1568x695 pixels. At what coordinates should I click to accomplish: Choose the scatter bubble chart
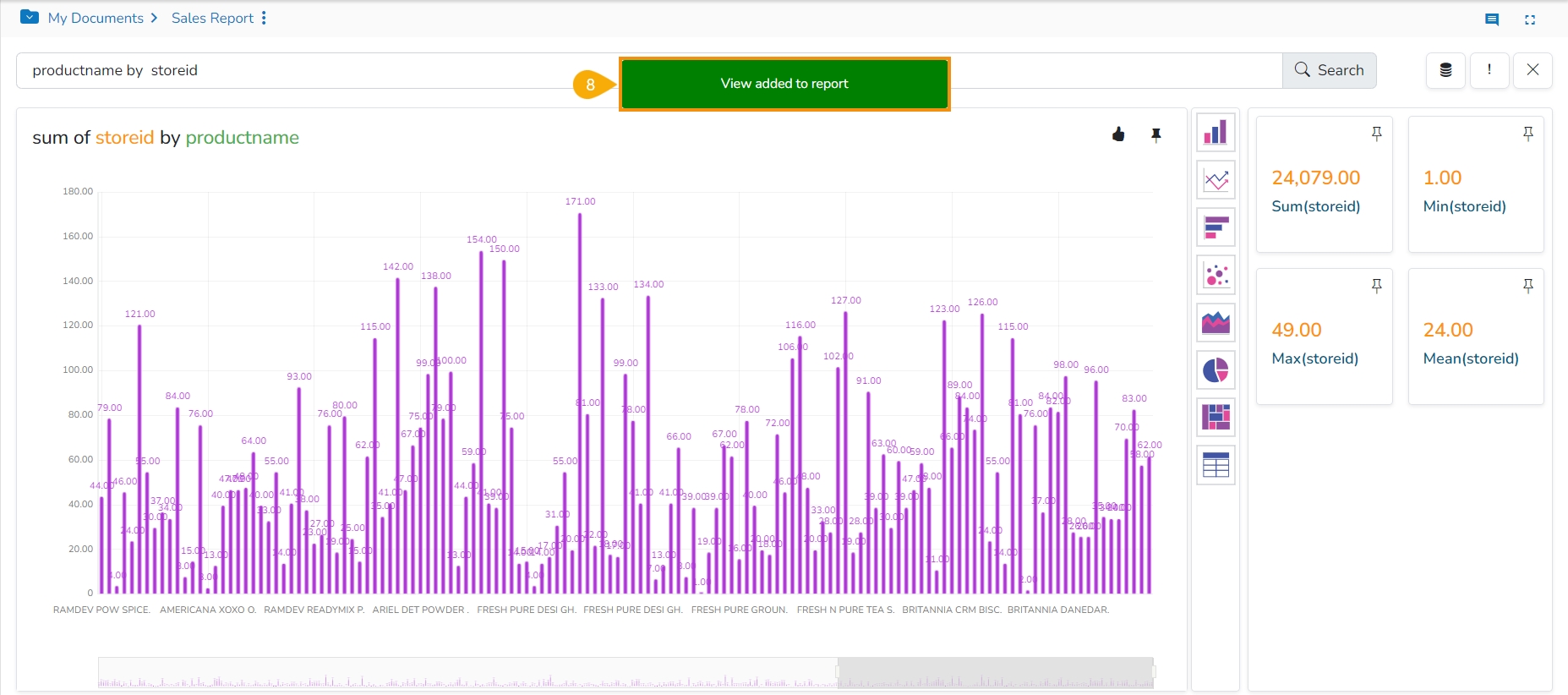(1216, 275)
